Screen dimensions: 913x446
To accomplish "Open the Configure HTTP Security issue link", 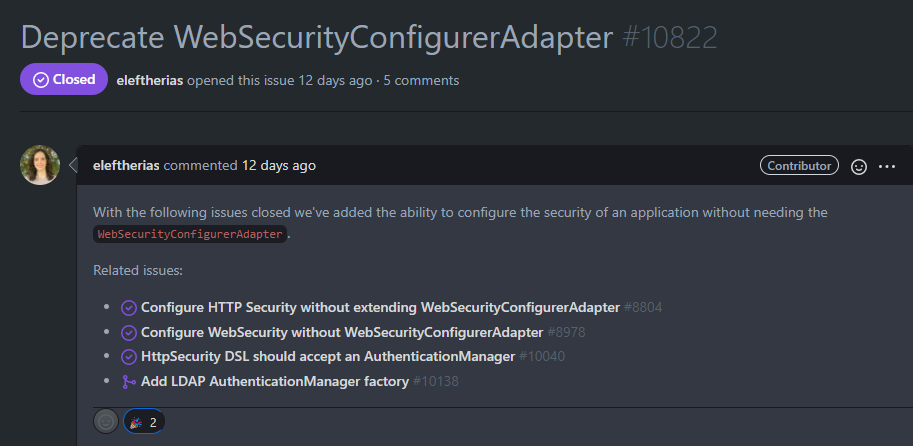I will (x=380, y=308).
